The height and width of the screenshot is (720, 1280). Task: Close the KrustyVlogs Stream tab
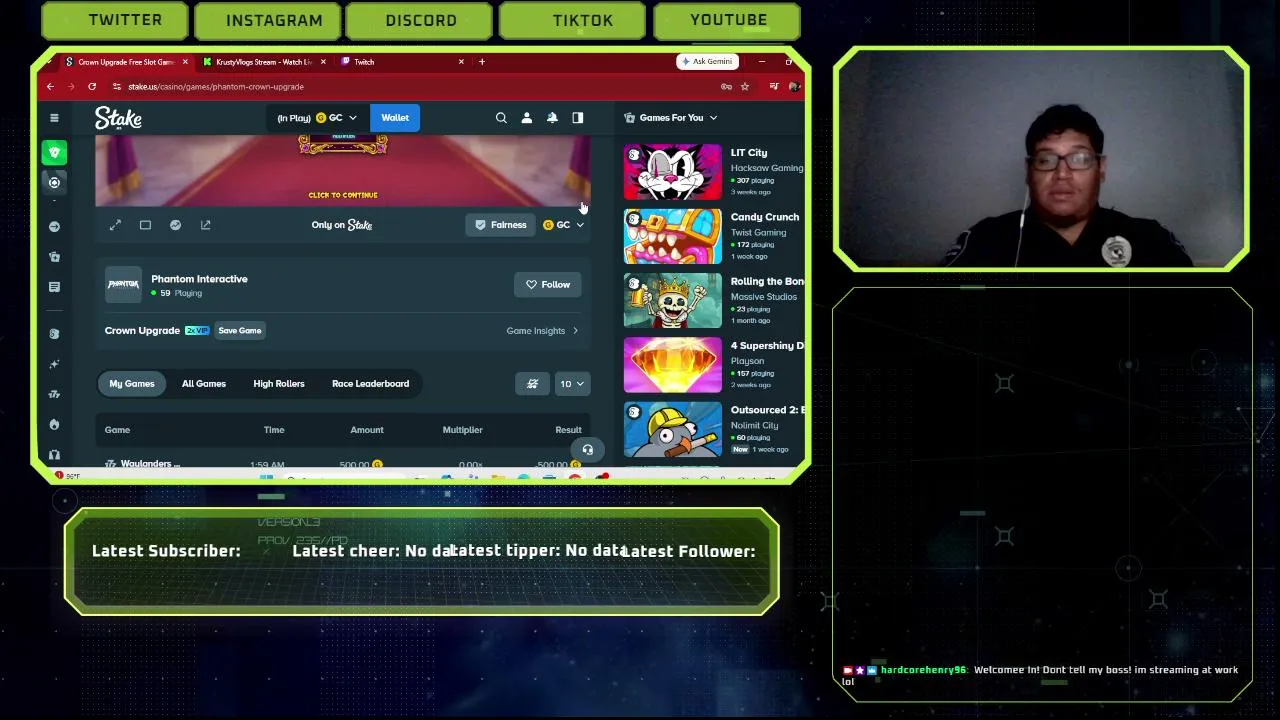323,62
